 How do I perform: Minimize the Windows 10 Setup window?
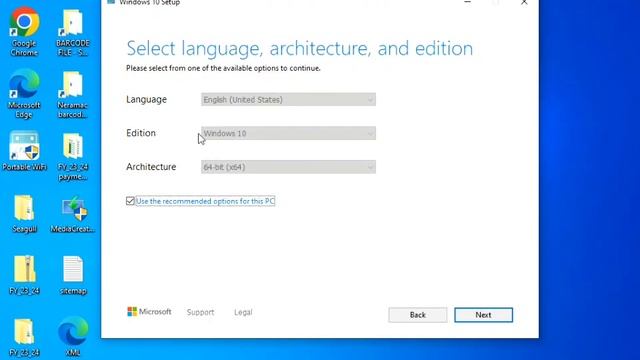(468, 2)
